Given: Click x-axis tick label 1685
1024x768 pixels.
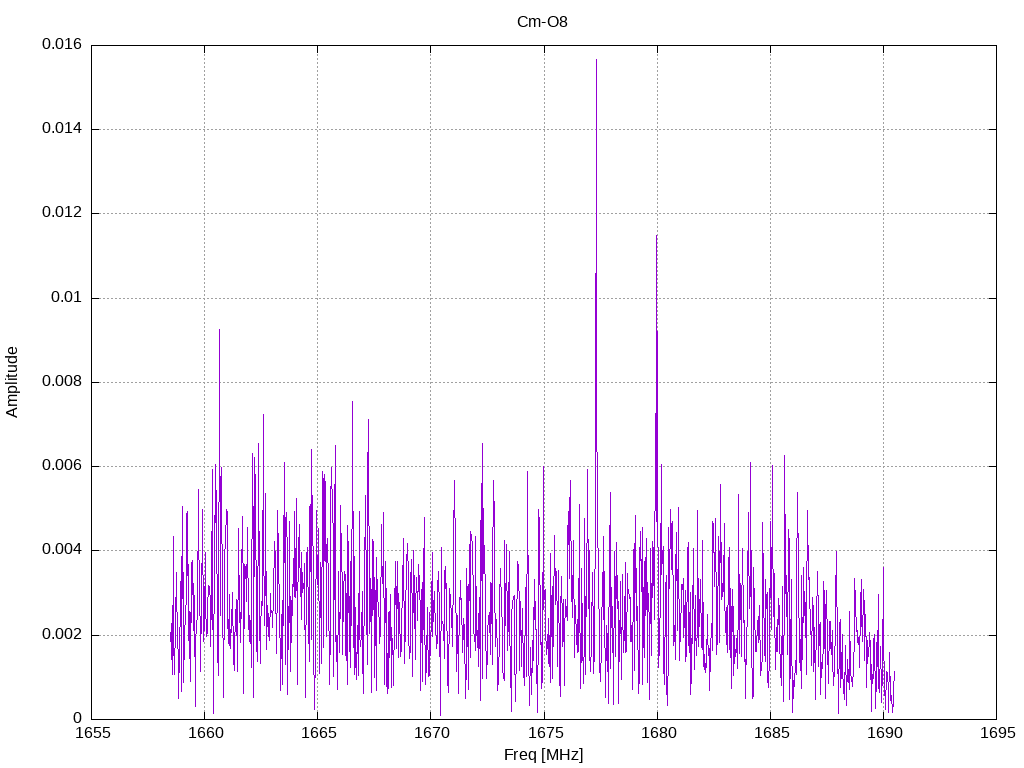Looking at the screenshot, I should point(771,733).
